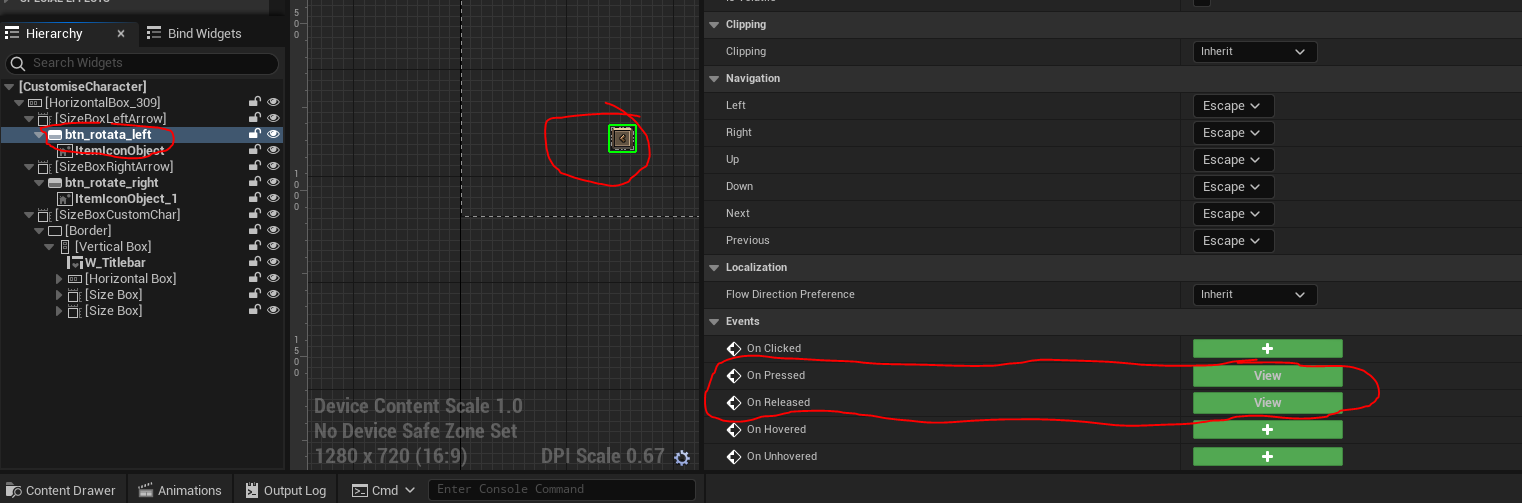Switch to the Bind Widgets tab
The width and height of the screenshot is (1522, 503).
pos(194,33)
